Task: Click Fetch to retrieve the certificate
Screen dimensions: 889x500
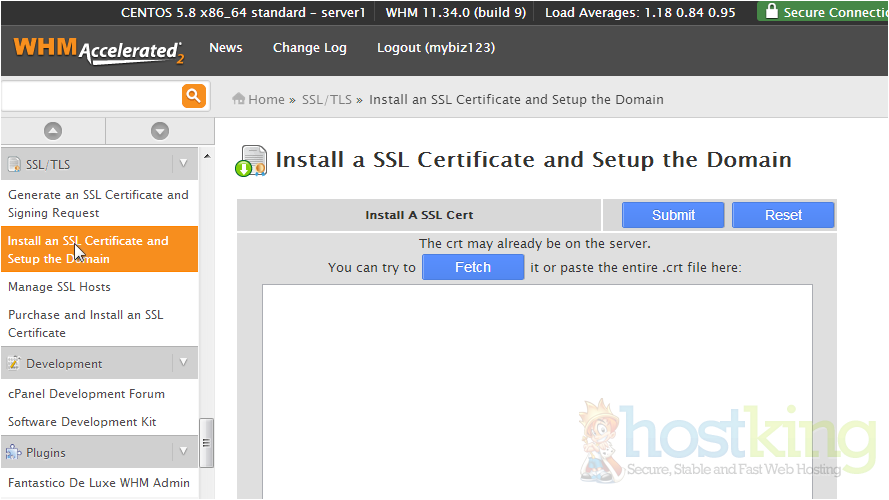Action: [473, 267]
